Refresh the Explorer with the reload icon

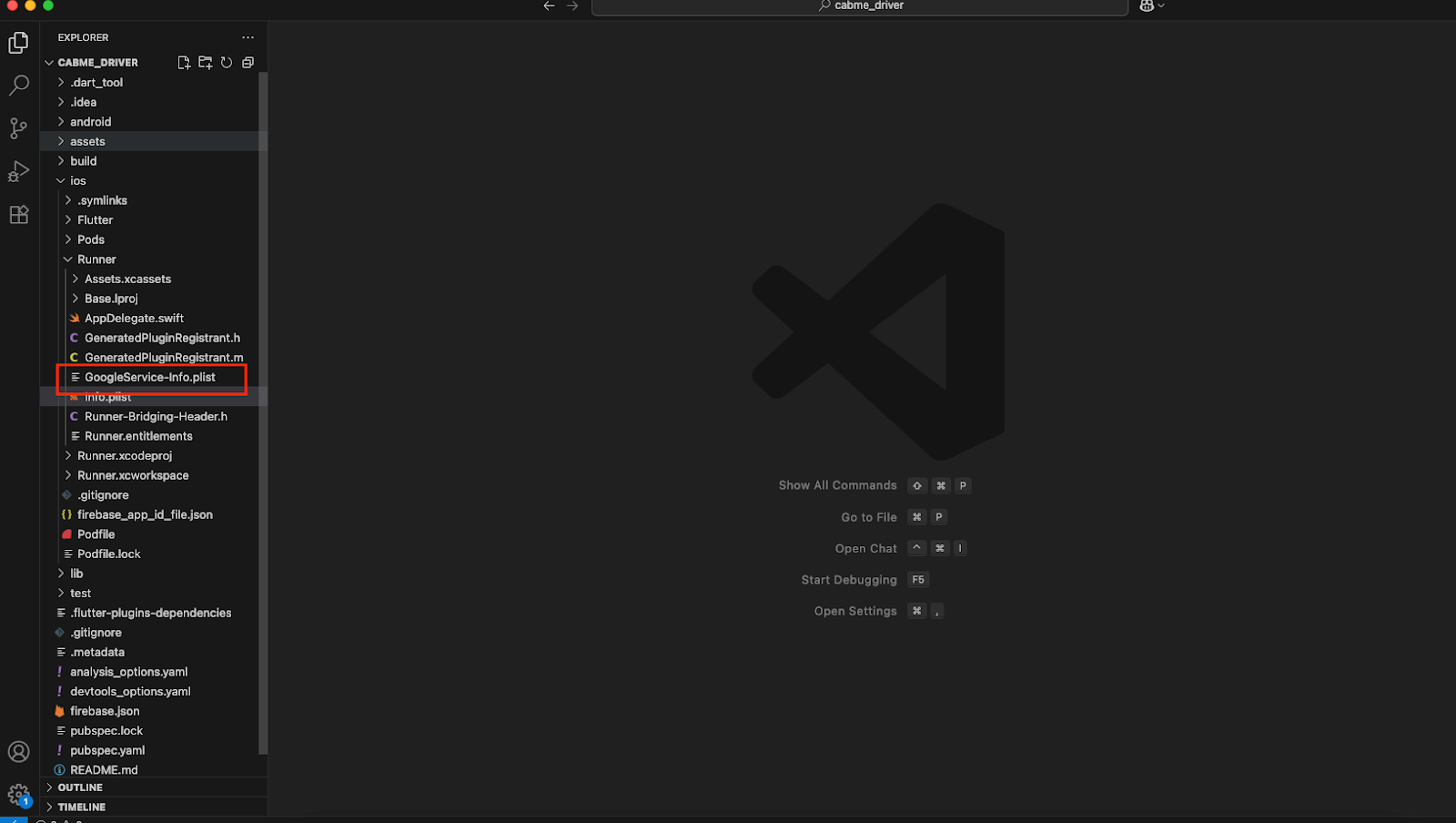point(227,63)
